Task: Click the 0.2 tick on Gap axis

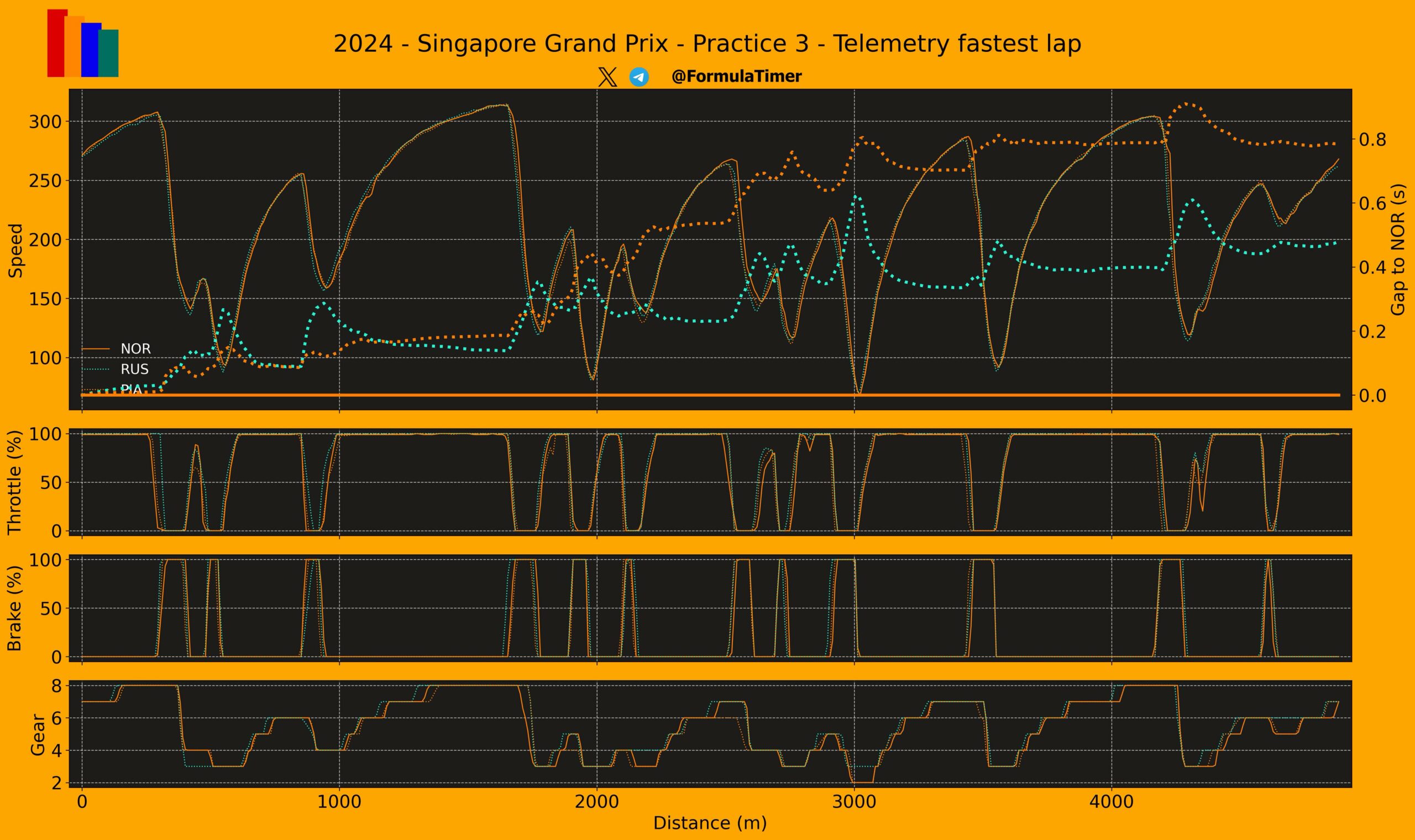Action: pos(1372,331)
